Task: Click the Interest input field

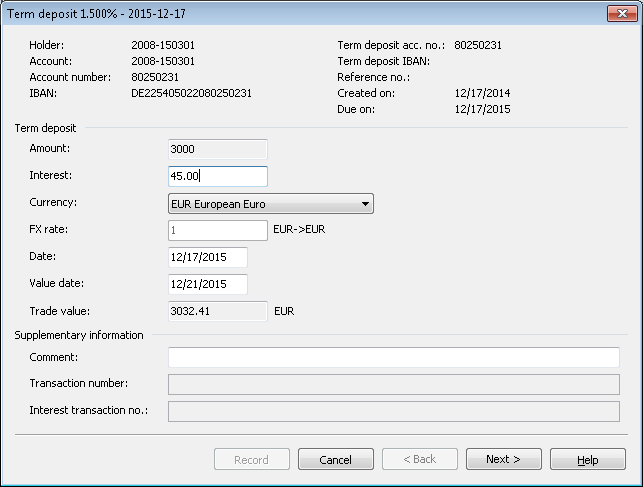Action: coord(218,176)
